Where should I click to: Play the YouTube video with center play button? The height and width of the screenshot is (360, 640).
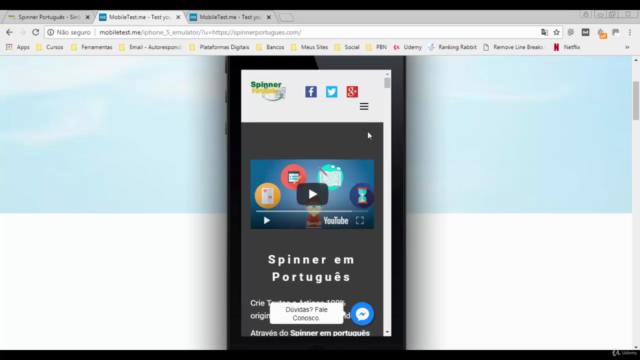click(x=312, y=194)
